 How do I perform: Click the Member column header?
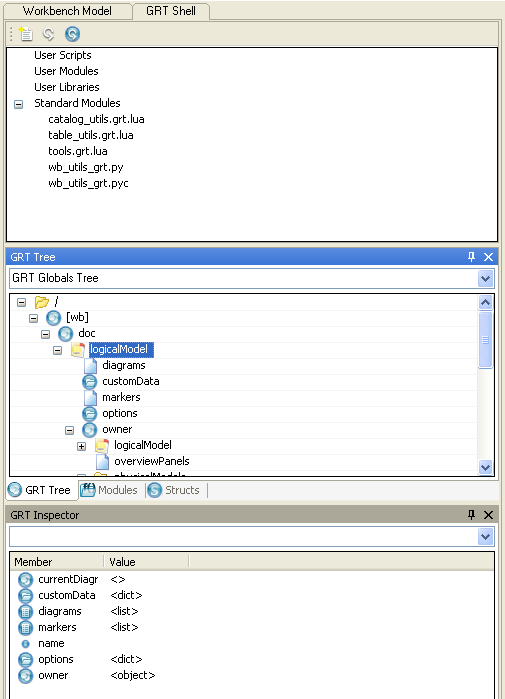coord(57,562)
